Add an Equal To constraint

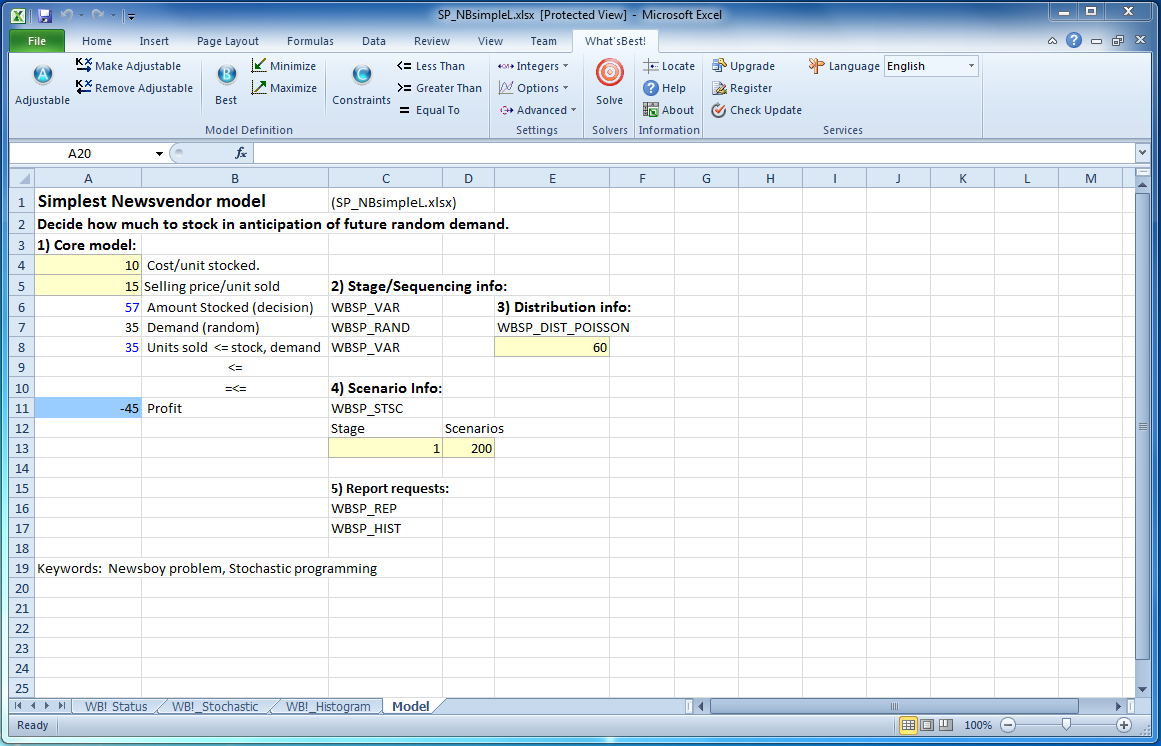429,110
